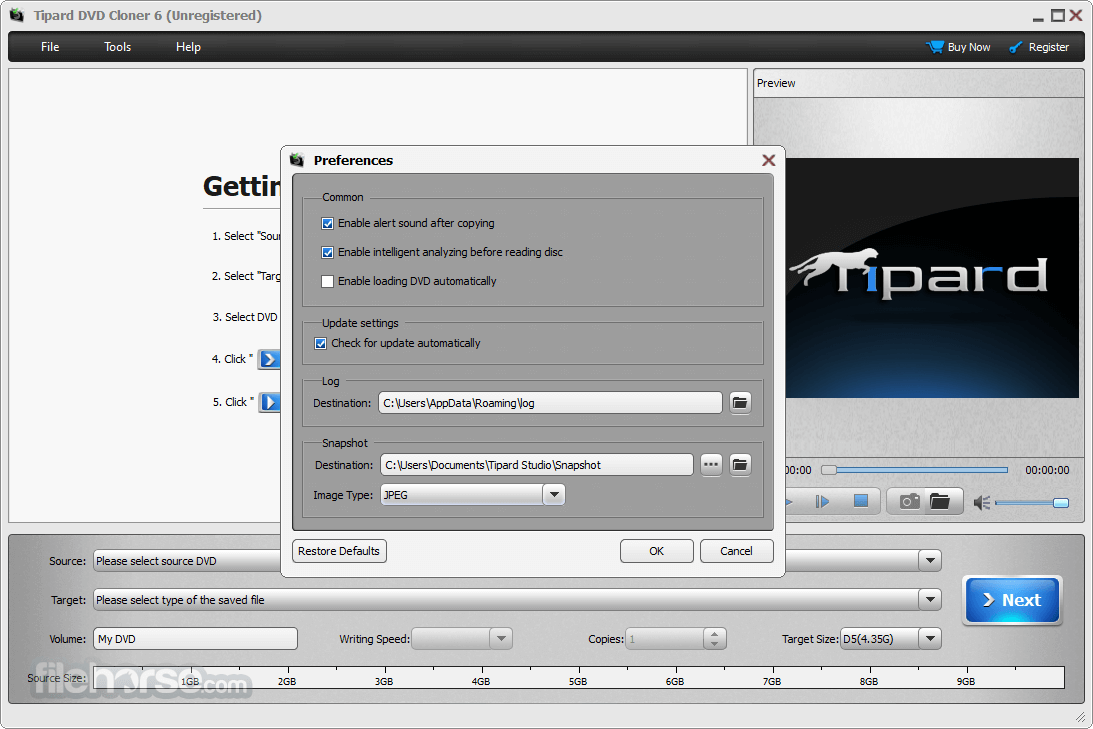Decrease the Copies stepper value

tap(714, 644)
